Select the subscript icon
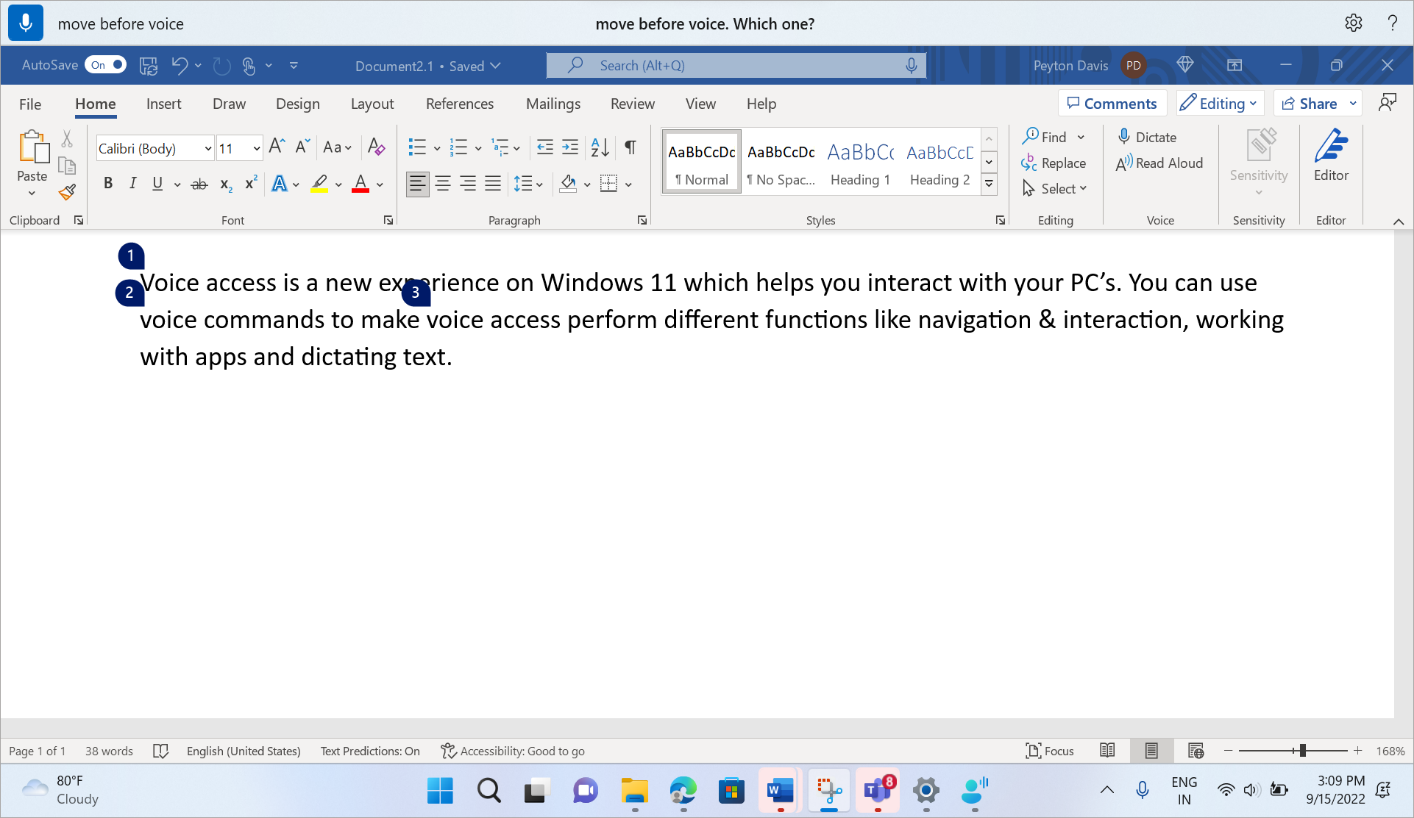 [x=225, y=183]
